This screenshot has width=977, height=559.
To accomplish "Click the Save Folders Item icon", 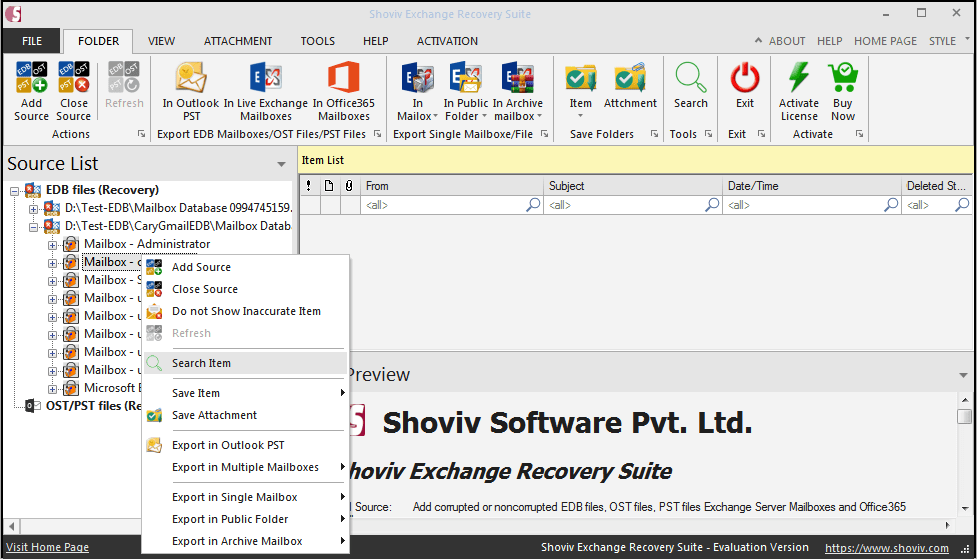I will pos(581,77).
